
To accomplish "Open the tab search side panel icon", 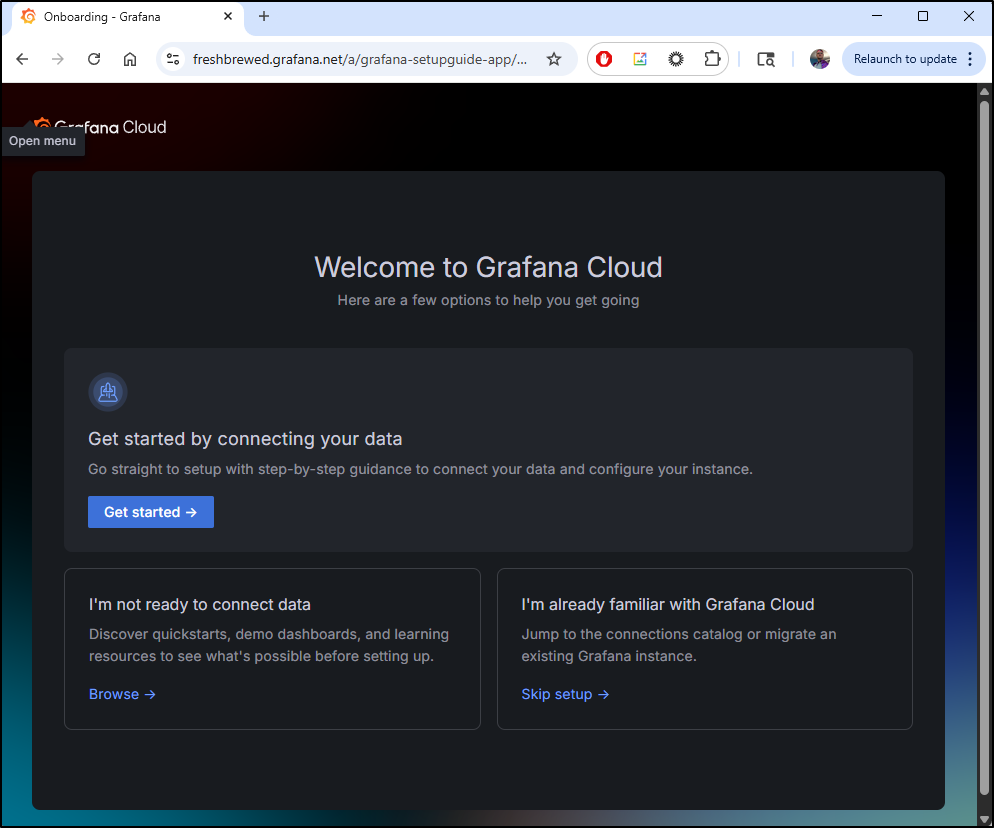I will pos(766,59).
